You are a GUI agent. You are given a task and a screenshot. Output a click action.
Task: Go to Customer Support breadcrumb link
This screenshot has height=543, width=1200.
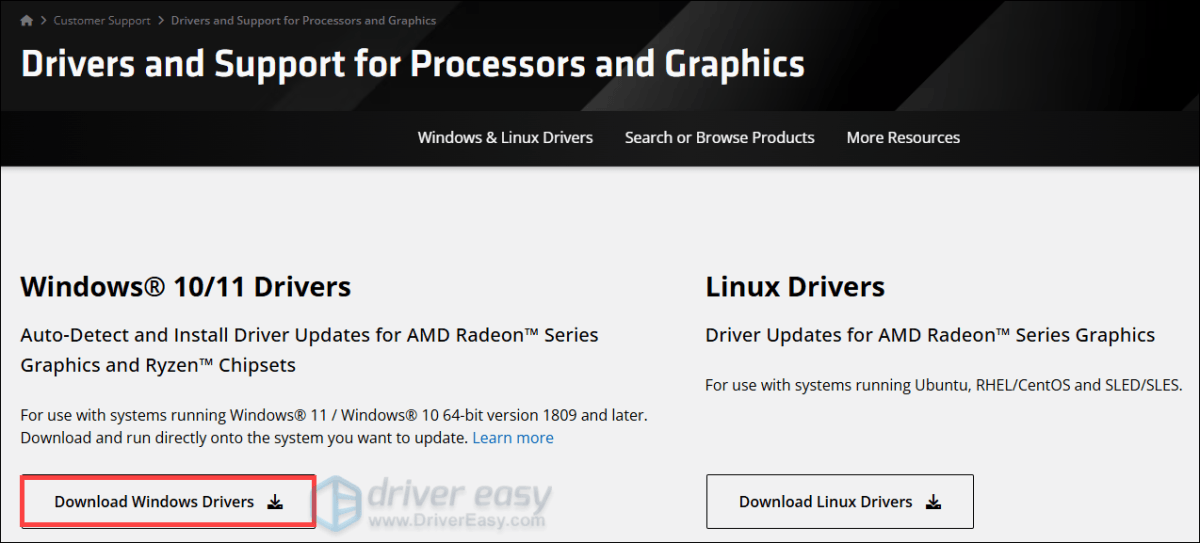pyautogui.click(x=102, y=20)
